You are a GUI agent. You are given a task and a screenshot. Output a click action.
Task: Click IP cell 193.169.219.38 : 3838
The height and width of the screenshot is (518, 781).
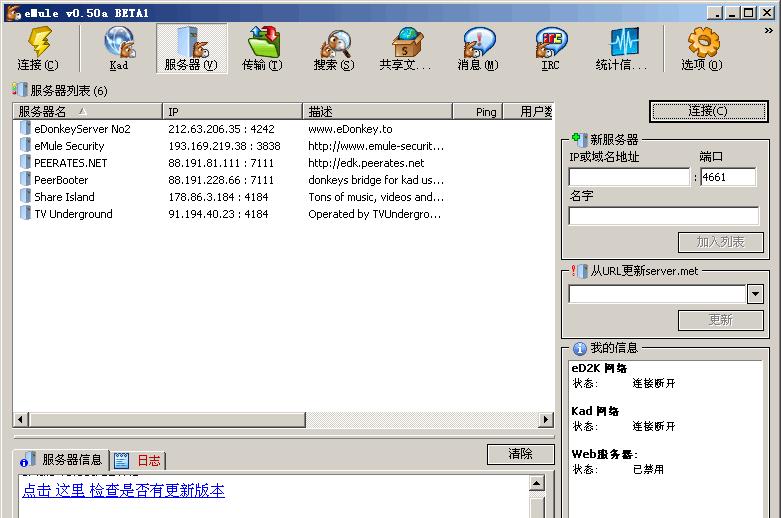[224, 146]
